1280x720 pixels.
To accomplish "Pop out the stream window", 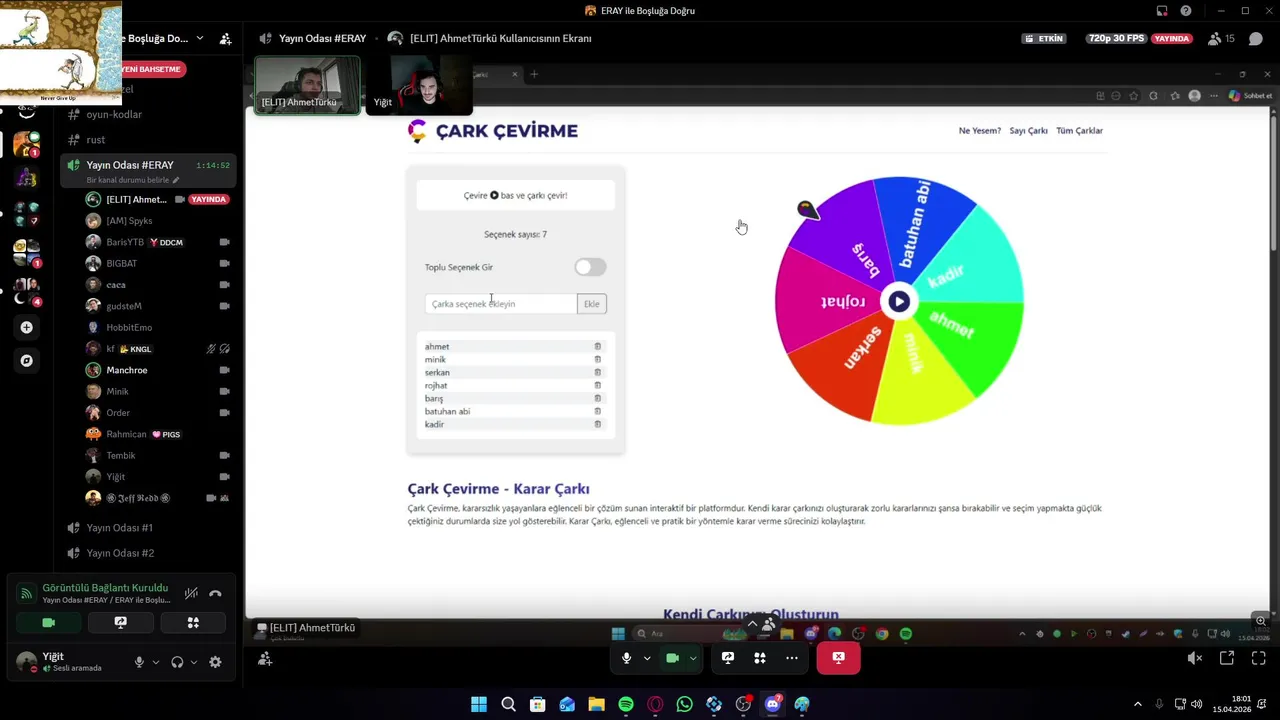I will click(x=1227, y=658).
